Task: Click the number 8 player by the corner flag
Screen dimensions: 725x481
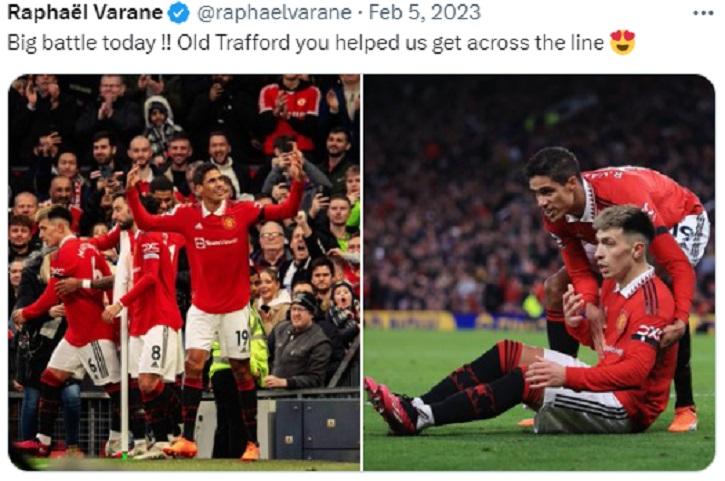Action: coord(149,296)
